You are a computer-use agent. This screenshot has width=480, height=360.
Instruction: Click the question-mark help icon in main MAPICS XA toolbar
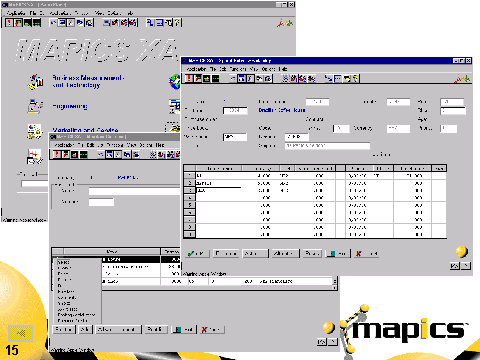tap(177, 23)
